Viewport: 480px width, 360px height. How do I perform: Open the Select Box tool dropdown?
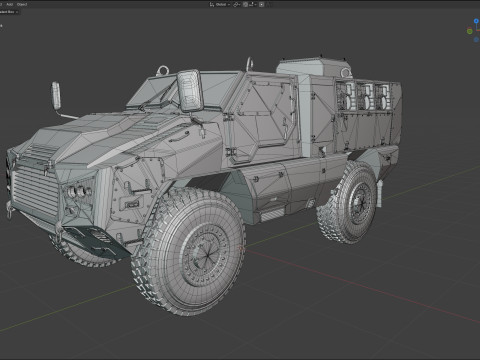pos(9,12)
